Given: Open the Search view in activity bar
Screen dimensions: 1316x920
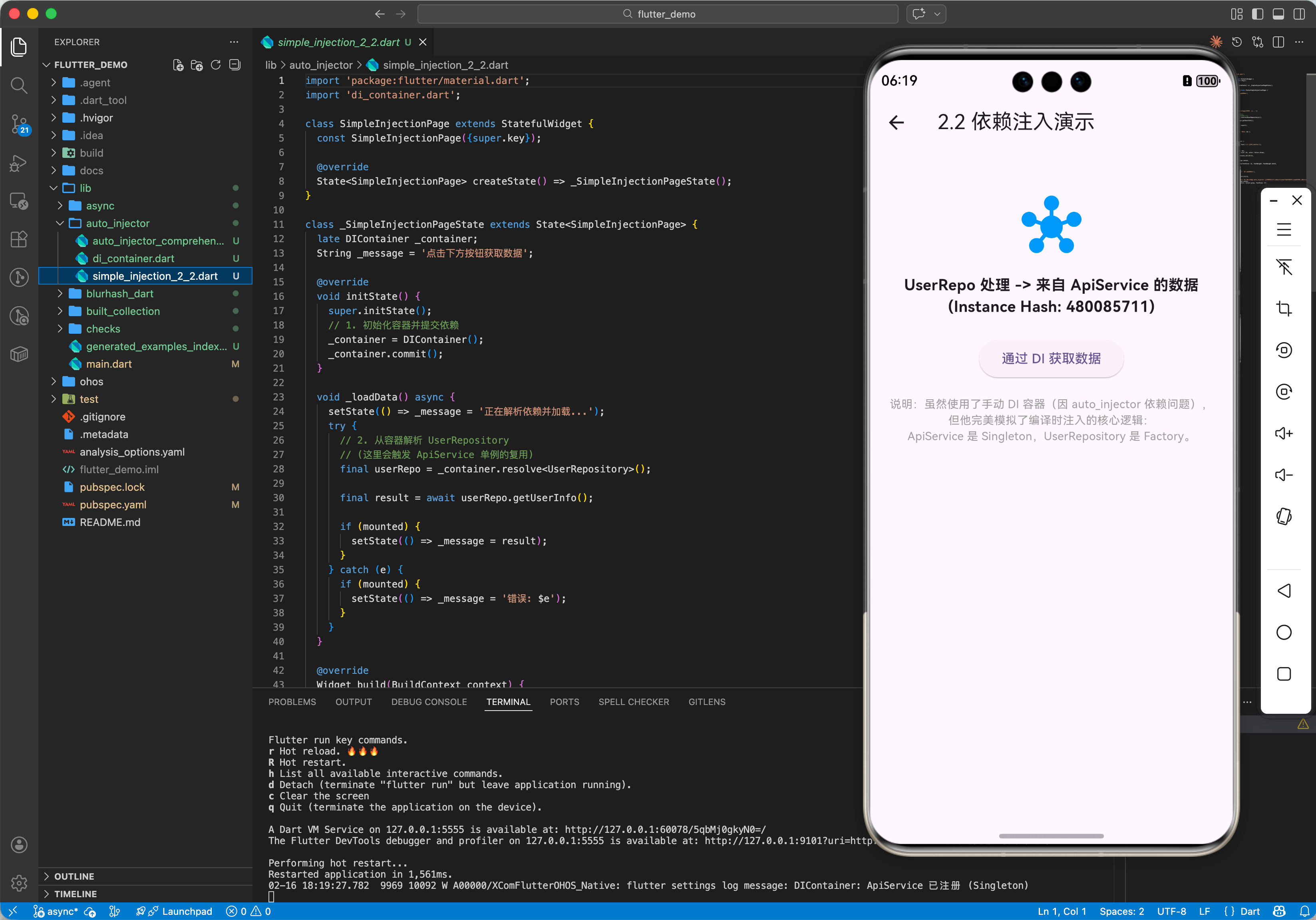Looking at the screenshot, I should pyautogui.click(x=19, y=86).
